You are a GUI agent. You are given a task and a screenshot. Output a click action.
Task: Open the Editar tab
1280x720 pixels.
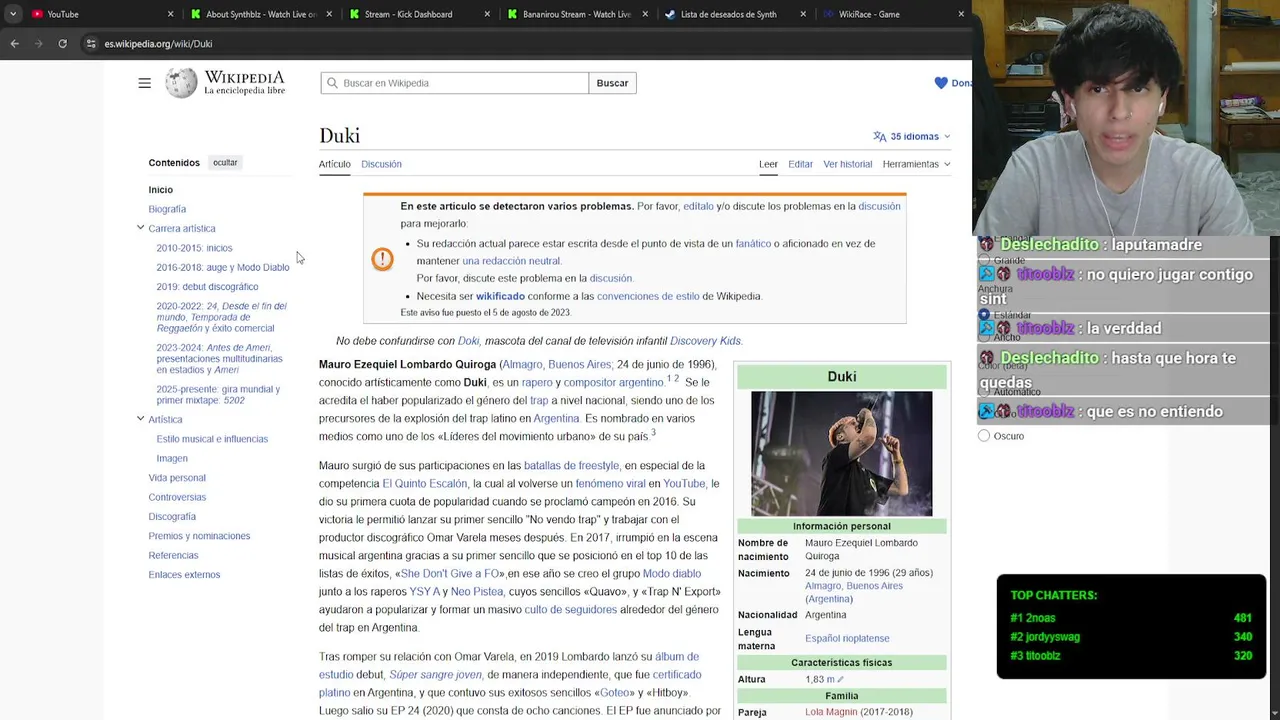tap(800, 164)
